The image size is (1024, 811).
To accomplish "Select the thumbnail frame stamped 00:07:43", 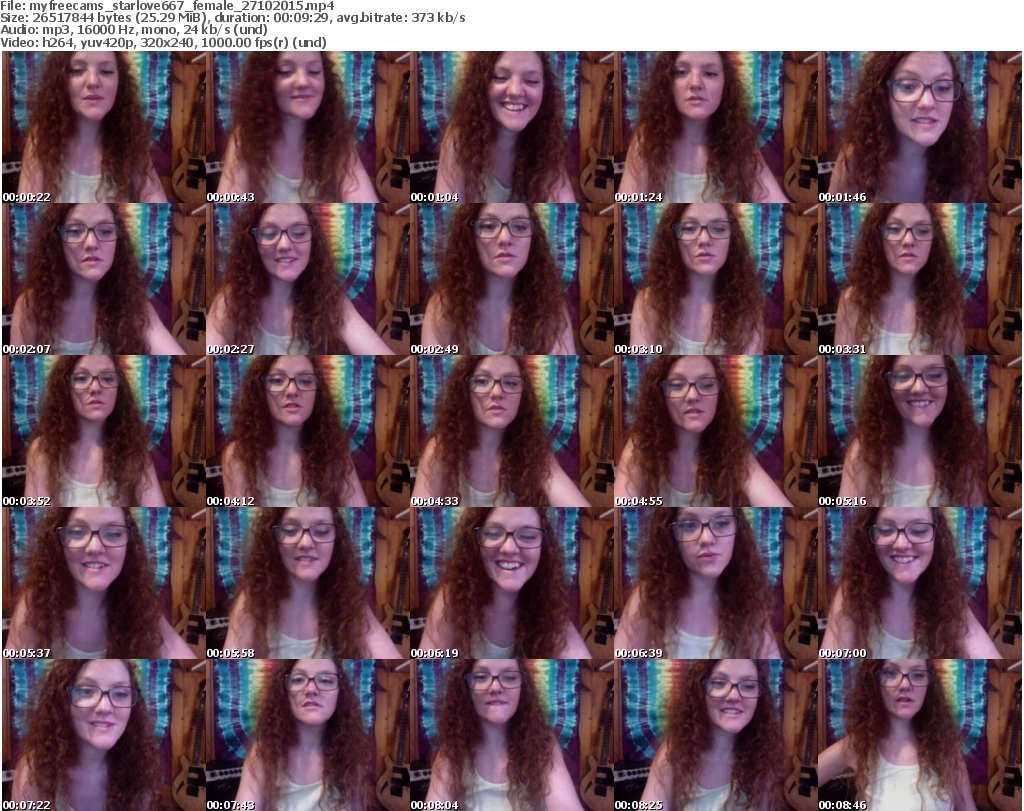I will [x=308, y=735].
